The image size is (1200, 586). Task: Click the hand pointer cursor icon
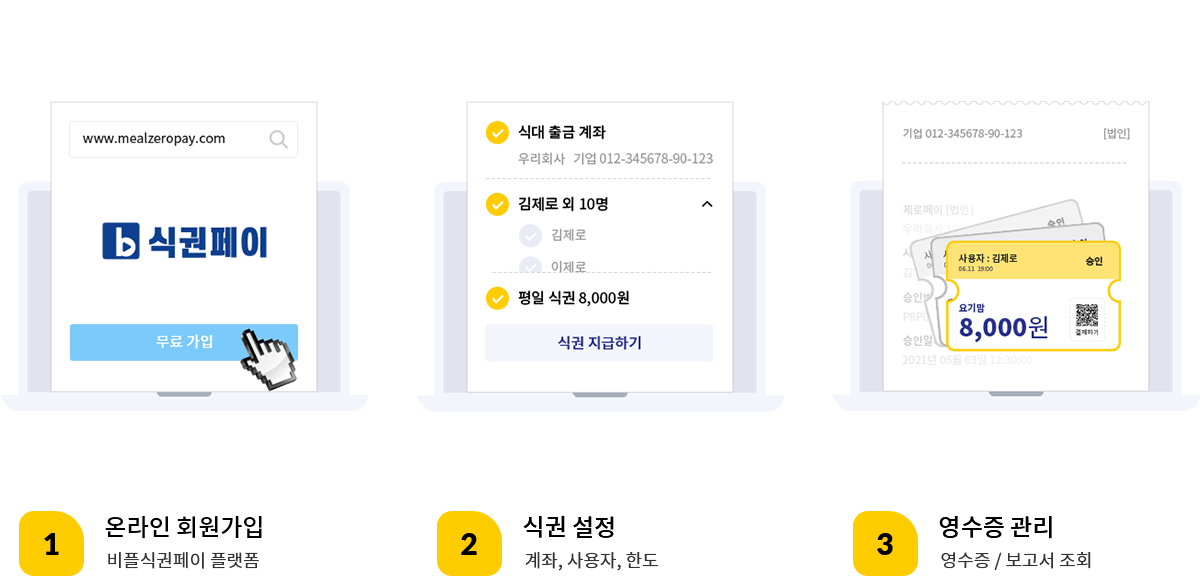265,357
